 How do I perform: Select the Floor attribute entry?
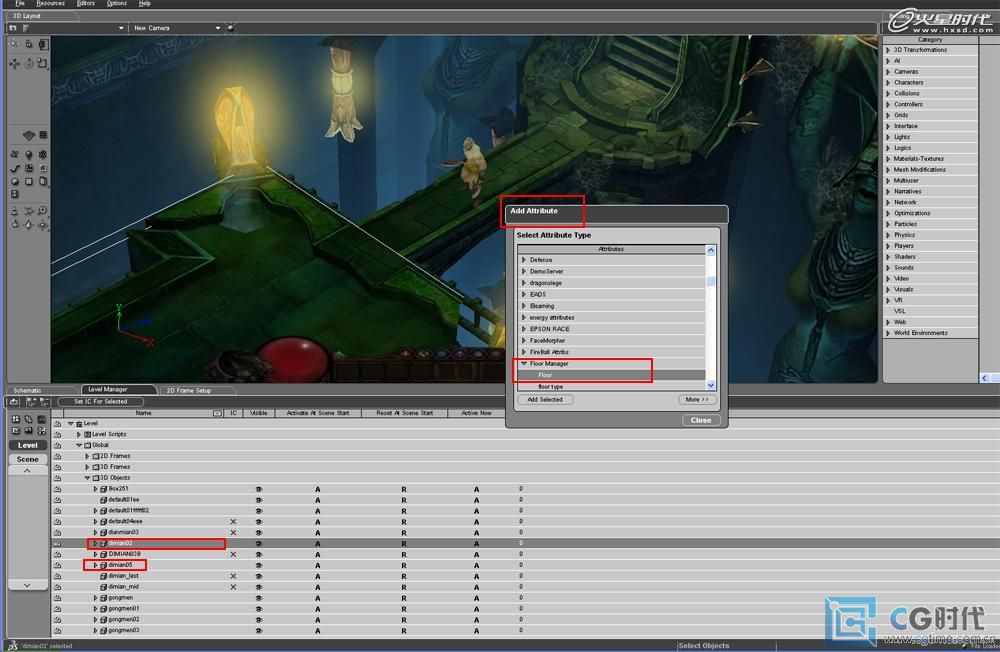coord(611,375)
